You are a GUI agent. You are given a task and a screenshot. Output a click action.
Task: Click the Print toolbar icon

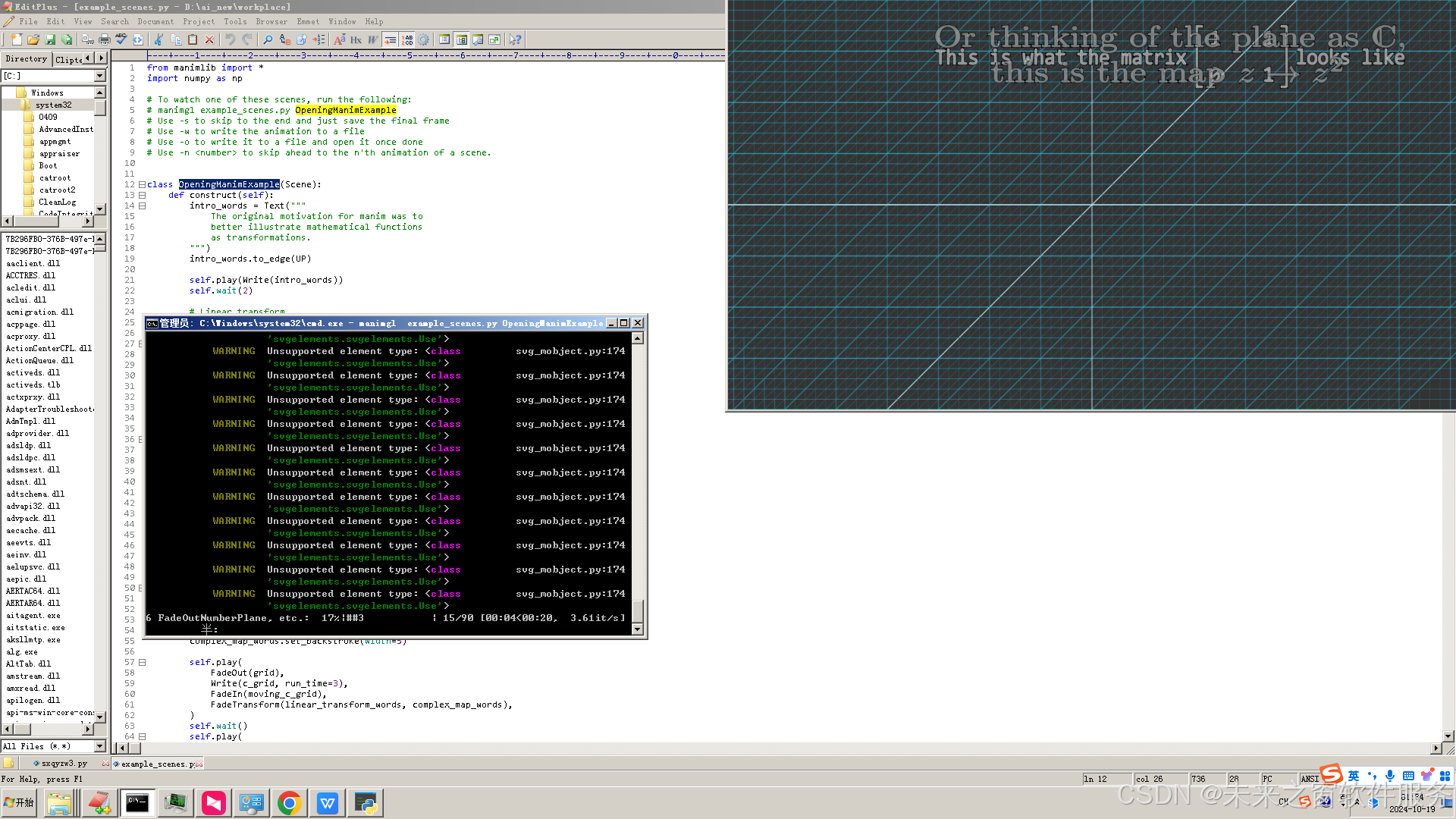tap(105, 39)
